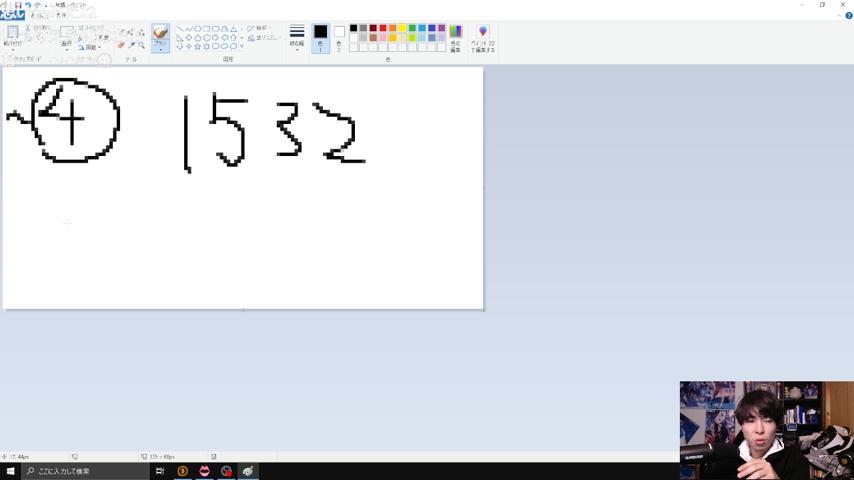The width and height of the screenshot is (854, 480).
Task: Select the Color picker eyedropper tool
Action: click(x=131, y=45)
